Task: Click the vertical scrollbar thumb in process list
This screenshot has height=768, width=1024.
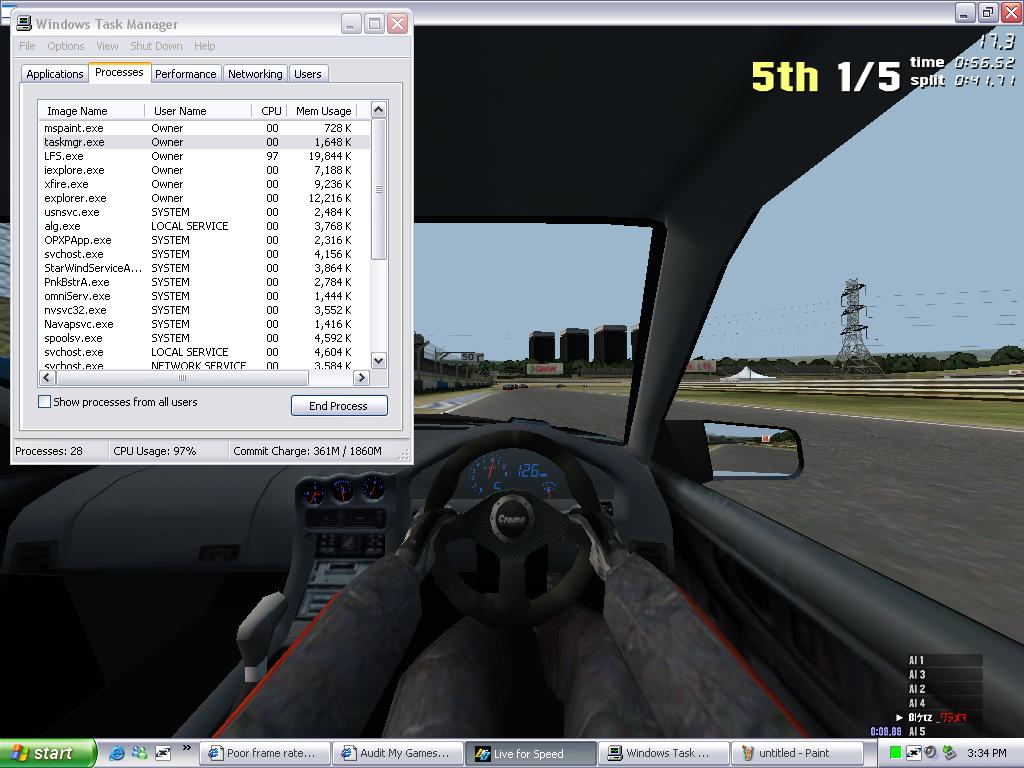Action: [379, 189]
